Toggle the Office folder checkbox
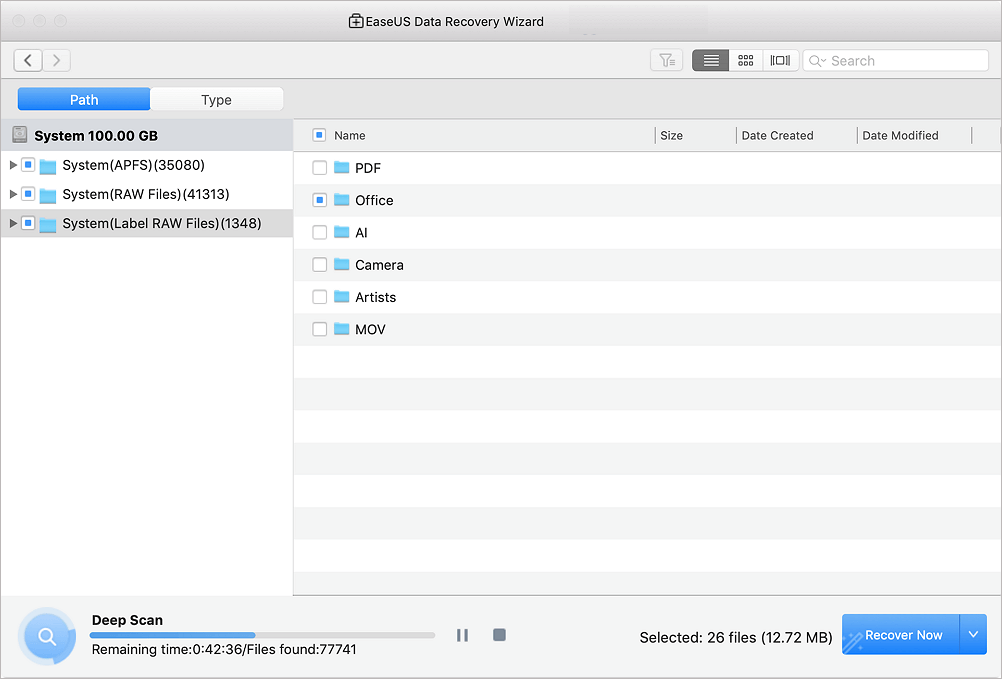 (x=320, y=200)
